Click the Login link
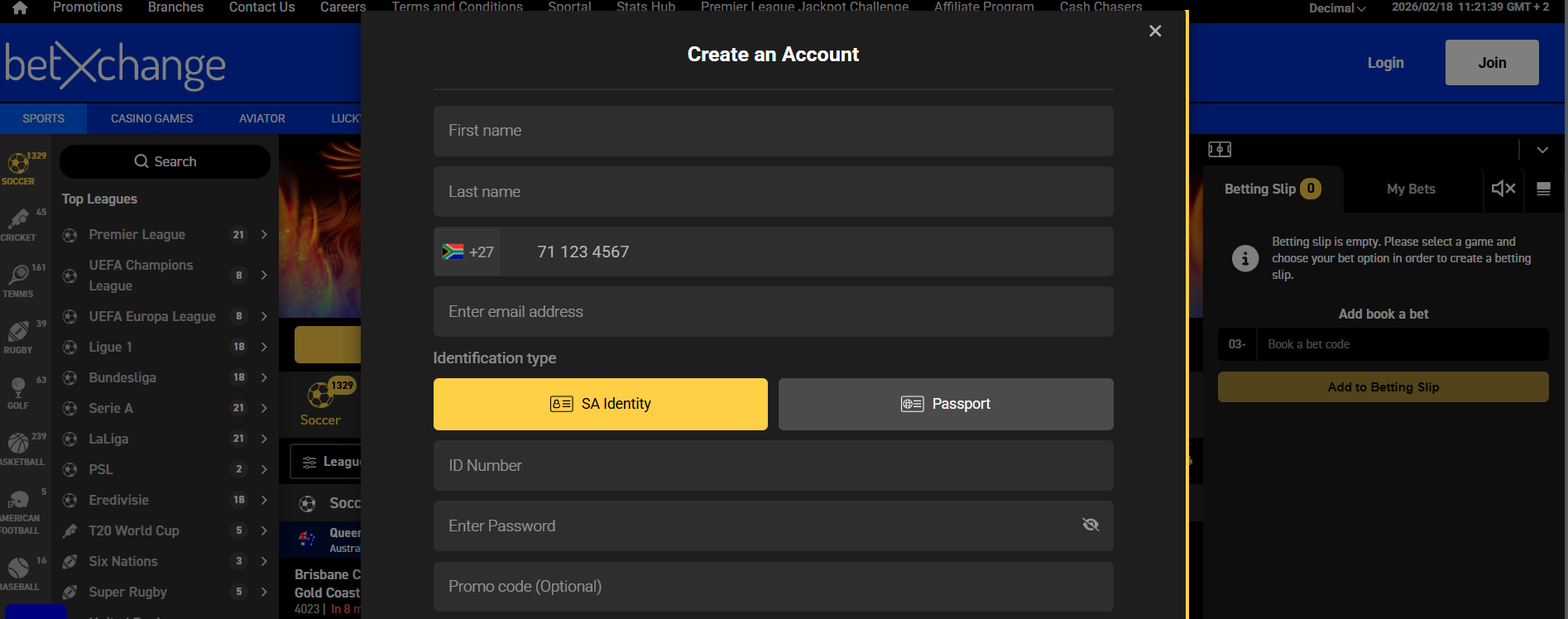1568x619 pixels. (x=1384, y=63)
